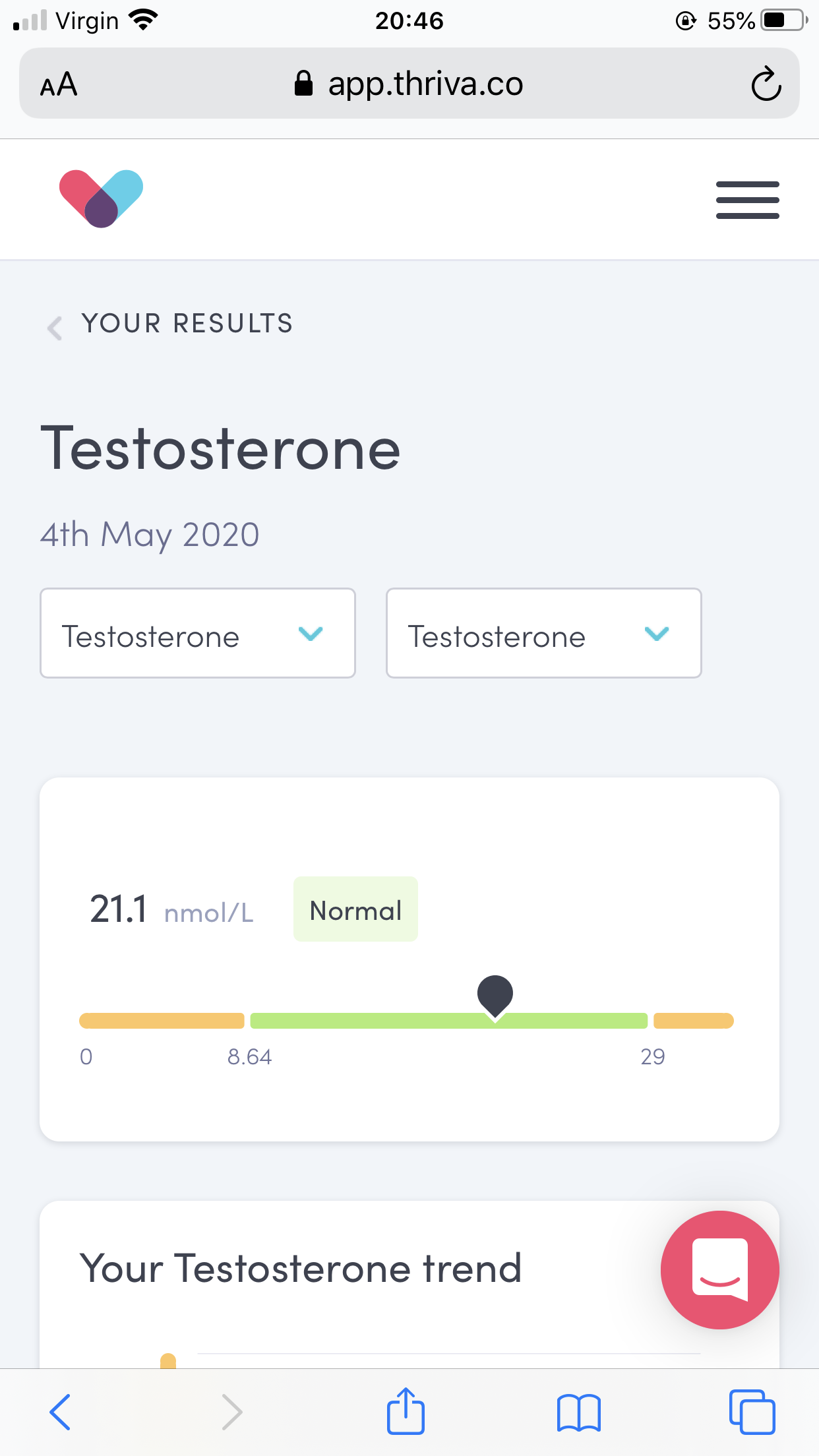Tap the Safari share icon
The height and width of the screenshot is (1456, 819).
click(x=406, y=1411)
